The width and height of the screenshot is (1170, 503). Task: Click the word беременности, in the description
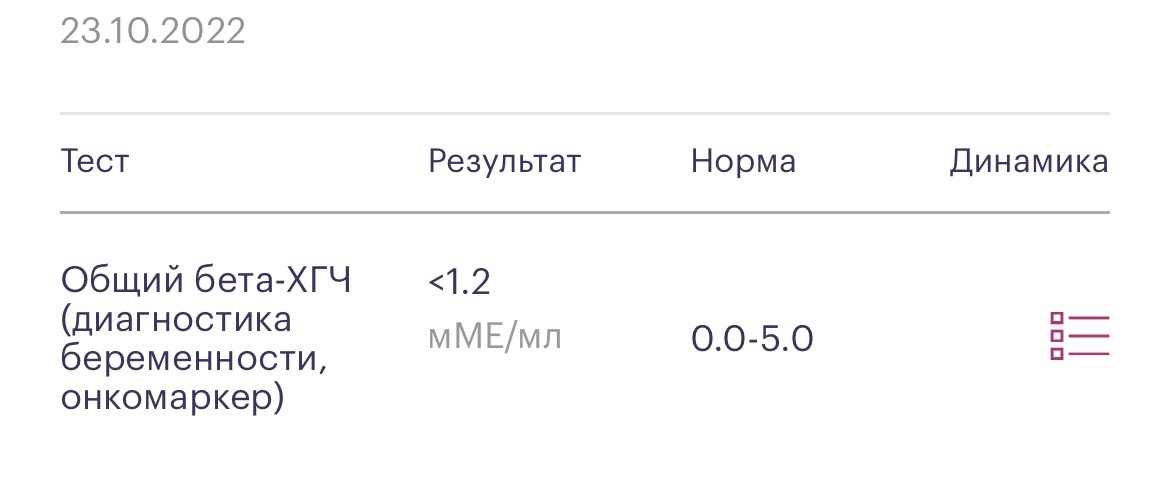point(194,360)
